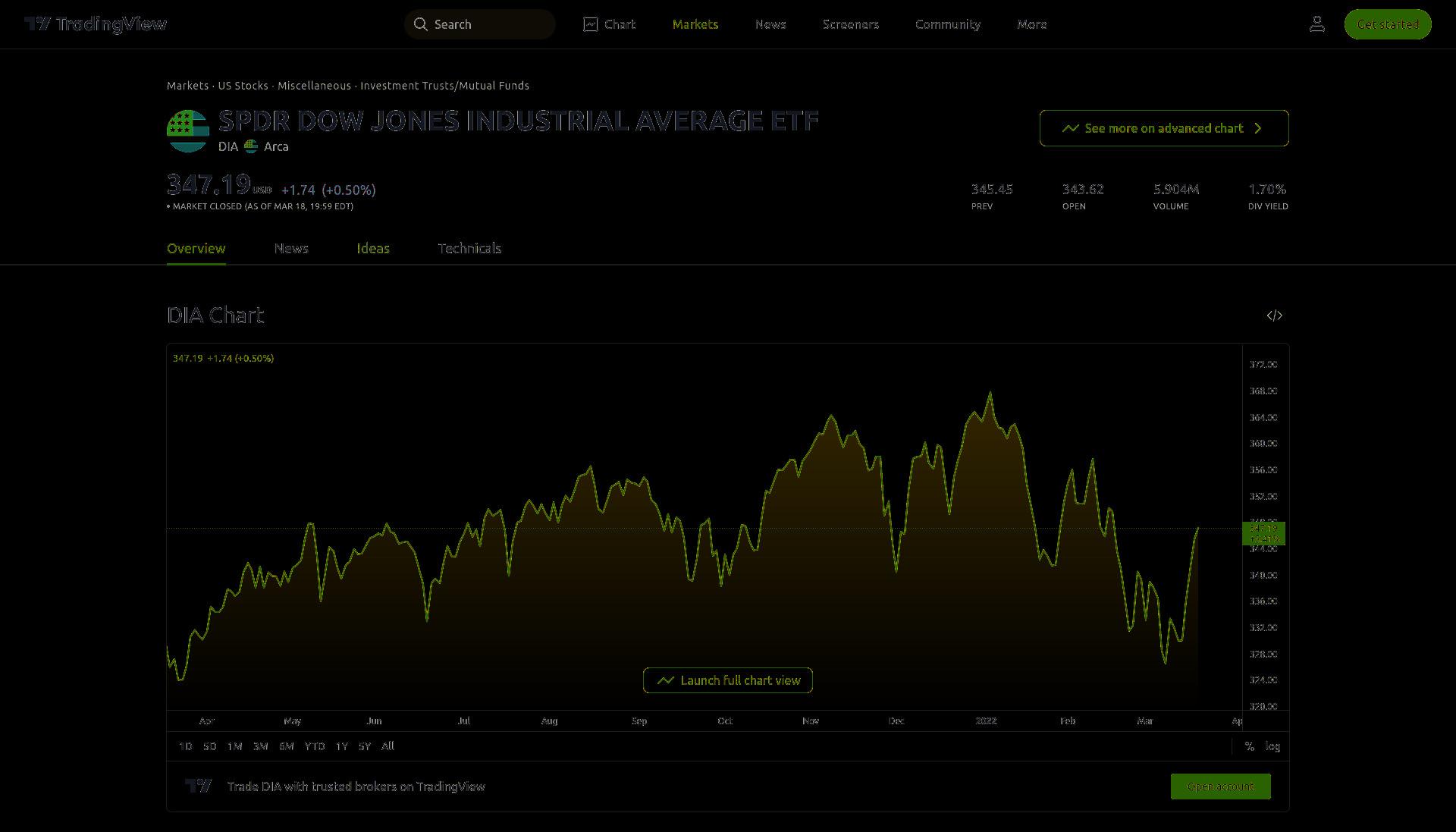
Task: Switch to the Overview tab
Action: click(196, 249)
